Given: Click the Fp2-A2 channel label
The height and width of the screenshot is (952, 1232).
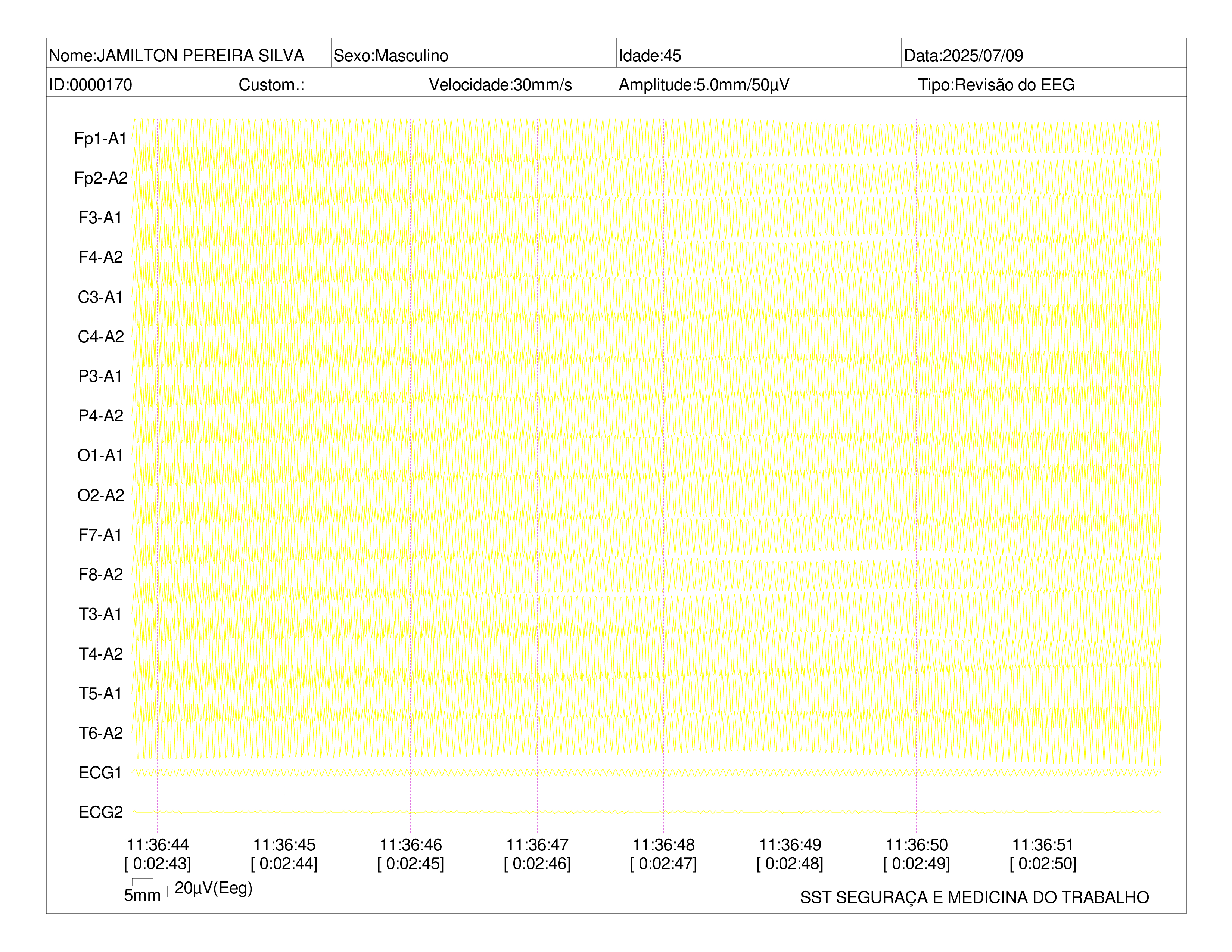Looking at the screenshot, I should click(x=101, y=178).
